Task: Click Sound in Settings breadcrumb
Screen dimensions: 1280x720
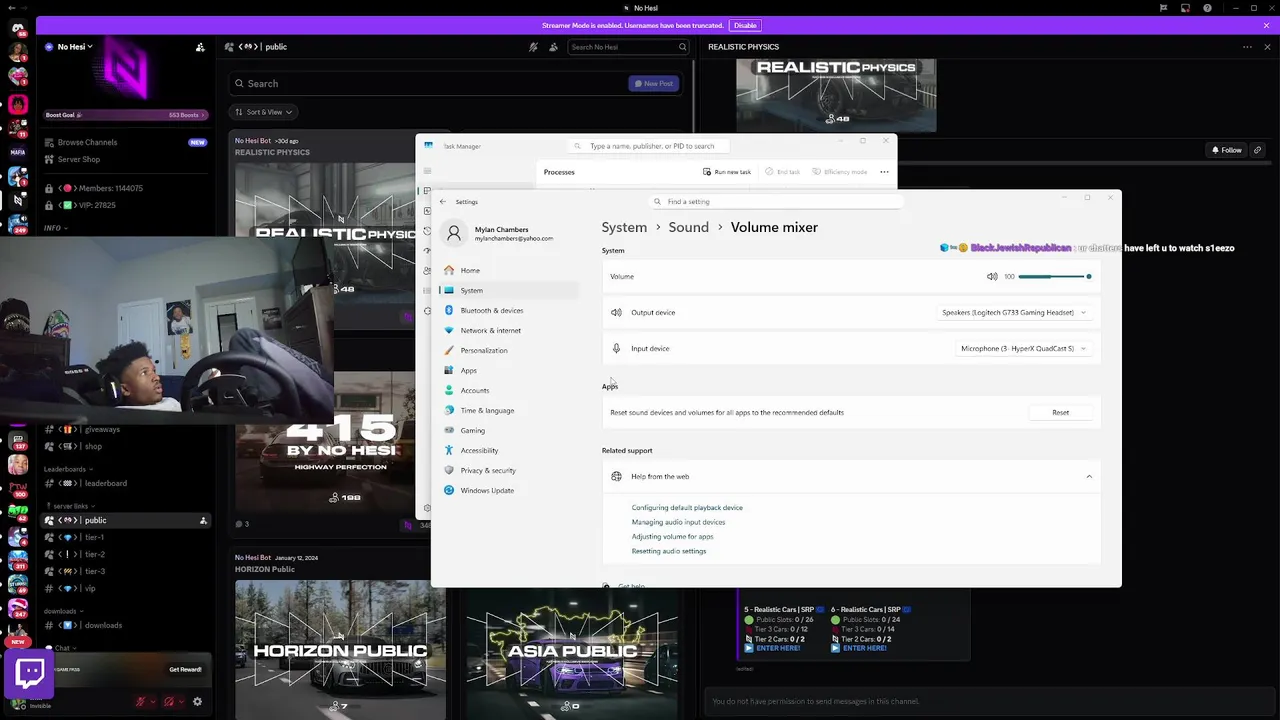Action: [688, 227]
